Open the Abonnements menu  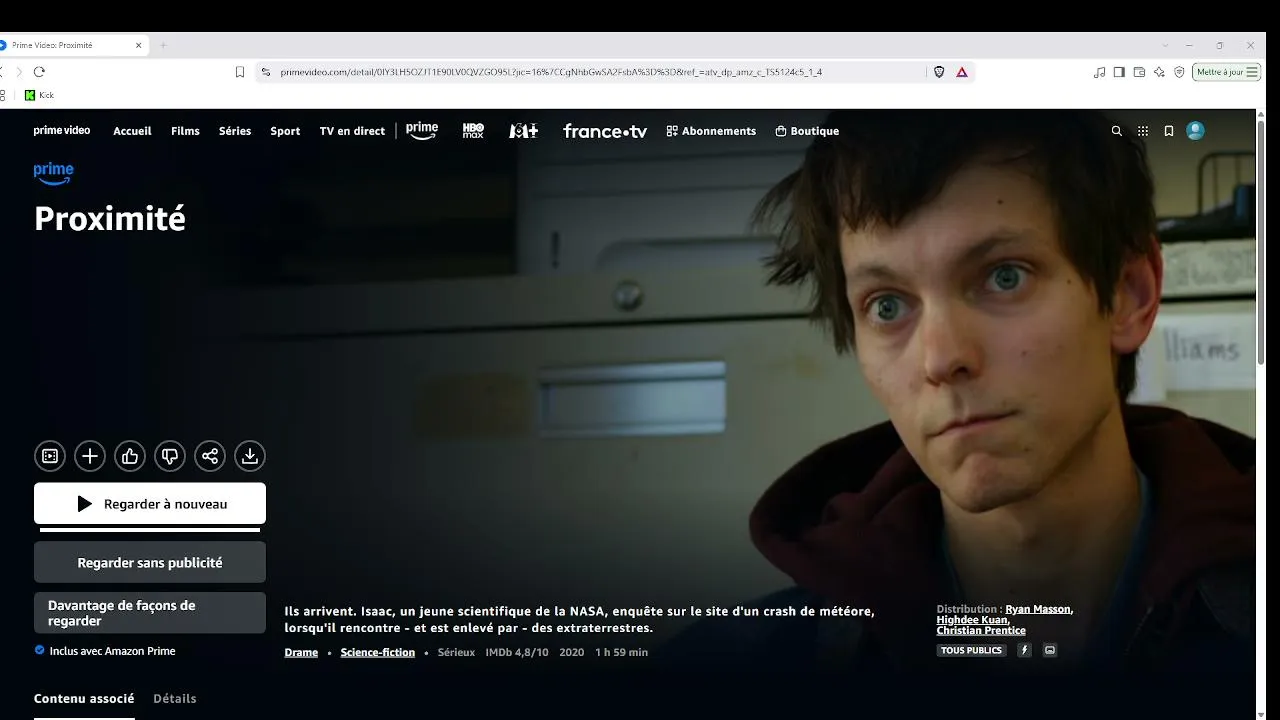pyautogui.click(x=711, y=131)
